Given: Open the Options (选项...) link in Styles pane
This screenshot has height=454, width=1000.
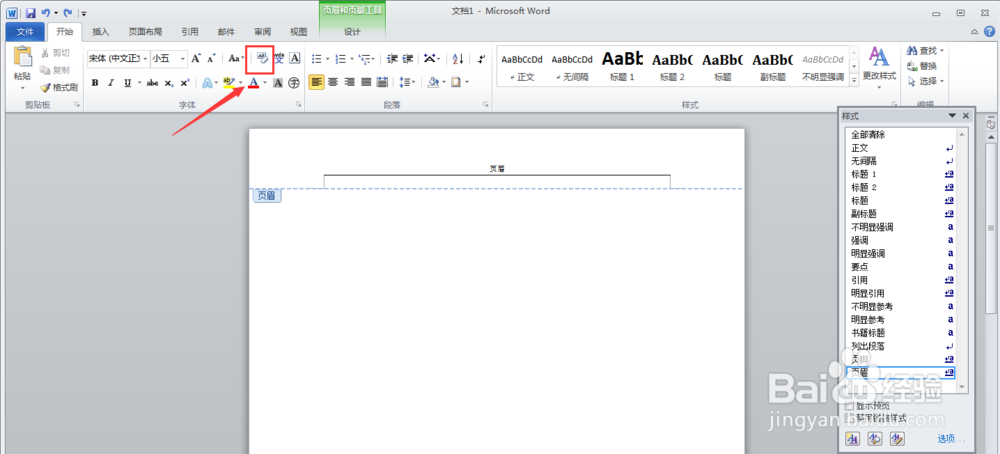Looking at the screenshot, I should tap(951, 439).
